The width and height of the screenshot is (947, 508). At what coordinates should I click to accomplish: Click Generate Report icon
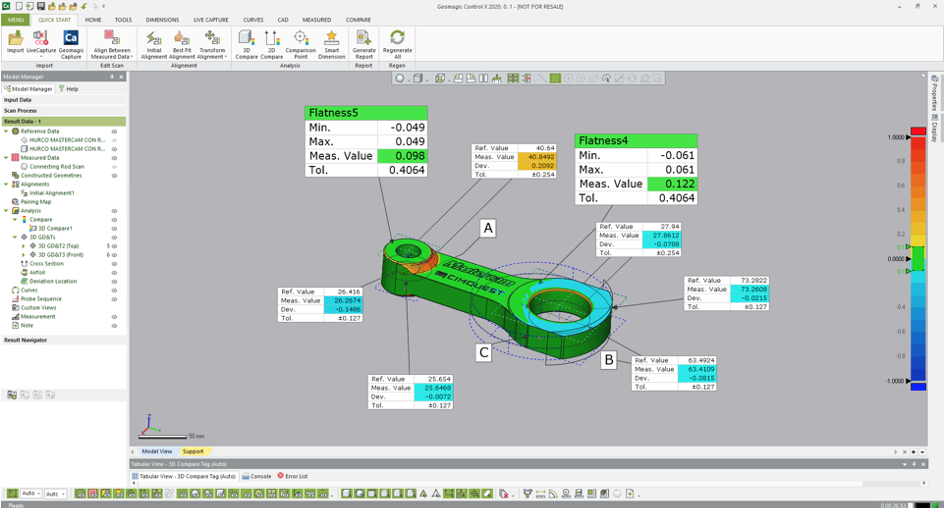364,39
